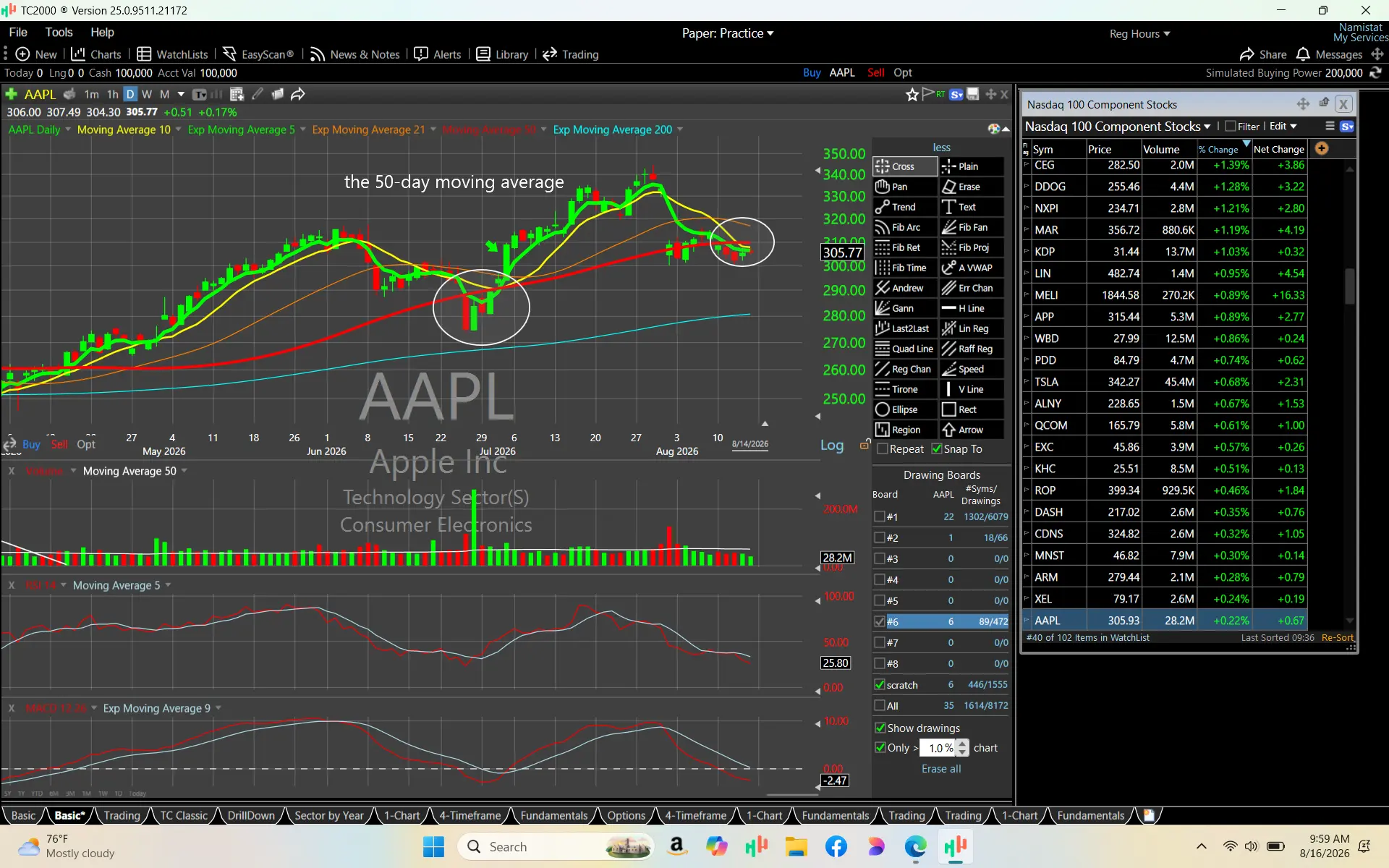This screenshot has width=1389, height=868.
Task: Select the Quad Line tool
Action: [905, 349]
